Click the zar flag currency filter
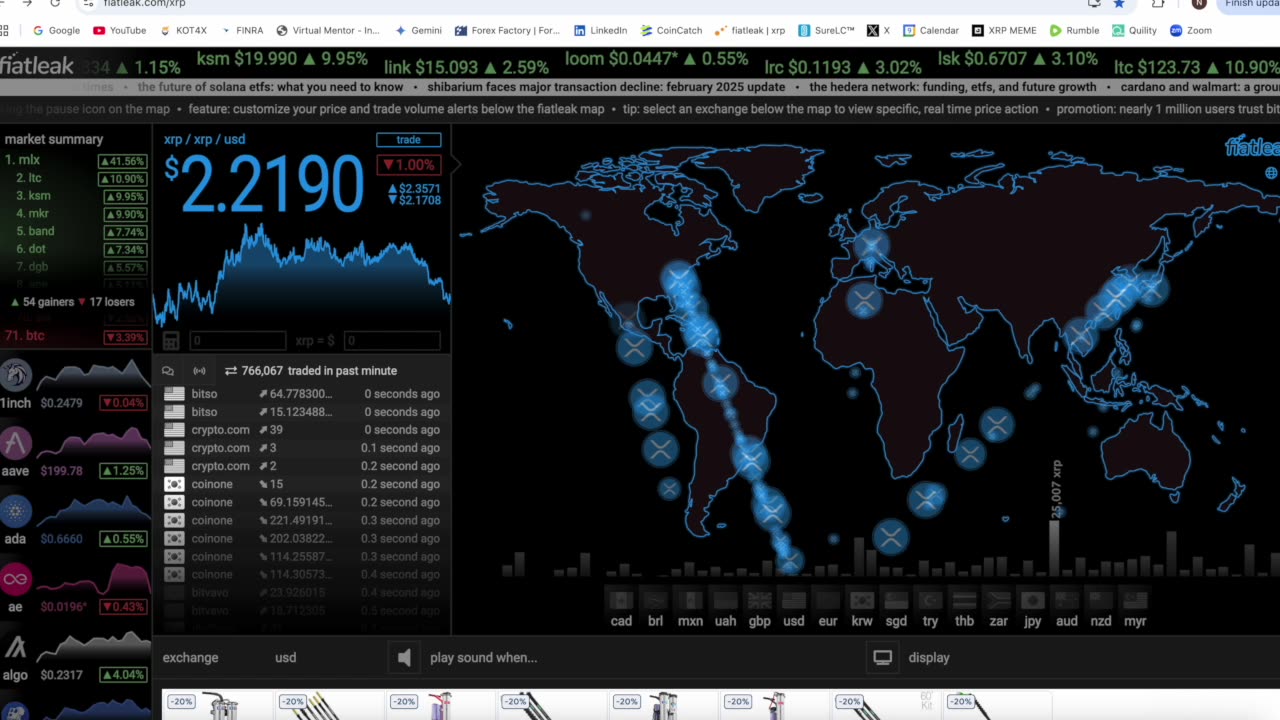The height and width of the screenshot is (720, 1280). (x=998, y=601)
